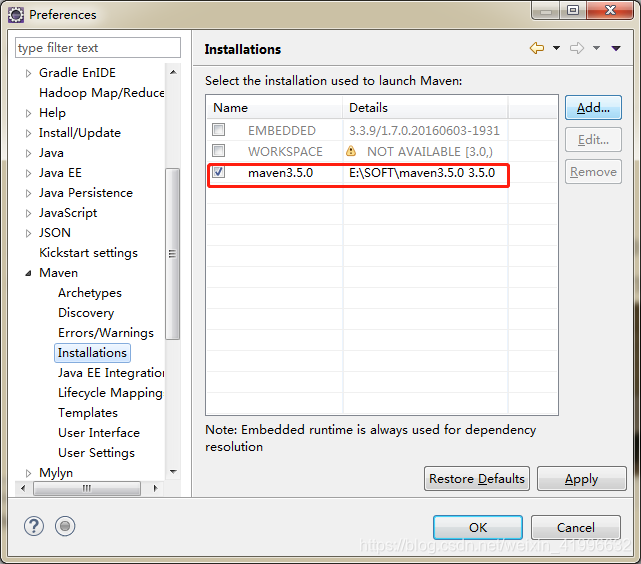Viewport: 641px width, 564px height.
Task: Click the tree vertical scrollbar thumb
Action: (x=173, y=254)
